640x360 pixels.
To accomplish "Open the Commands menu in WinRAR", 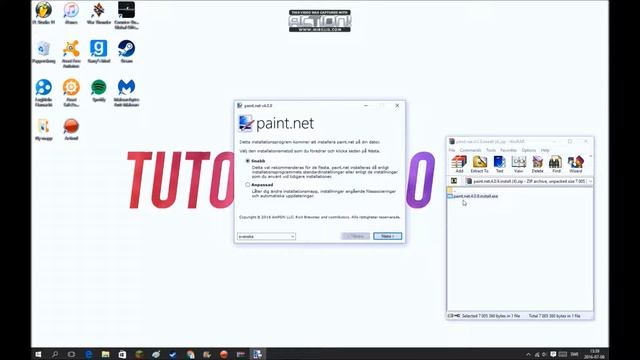I will coord(470,150).
